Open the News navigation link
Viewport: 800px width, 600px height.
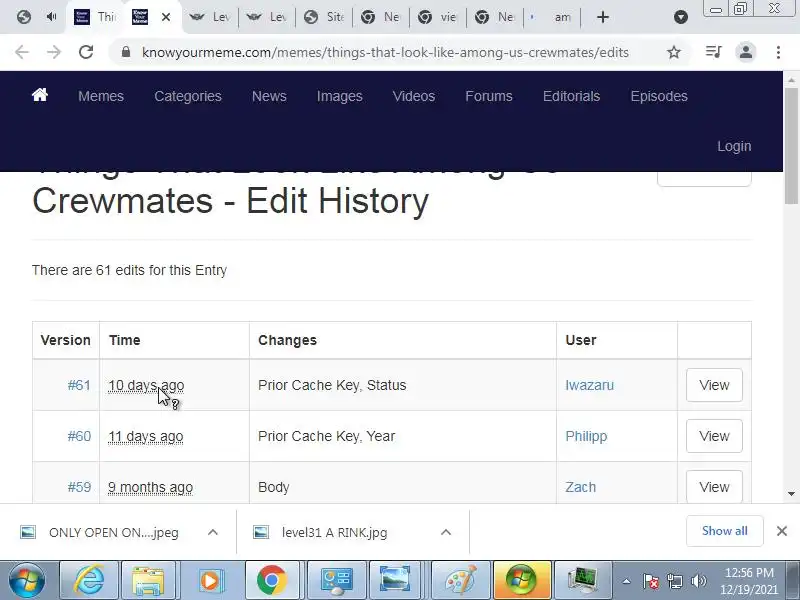[269, 96]
